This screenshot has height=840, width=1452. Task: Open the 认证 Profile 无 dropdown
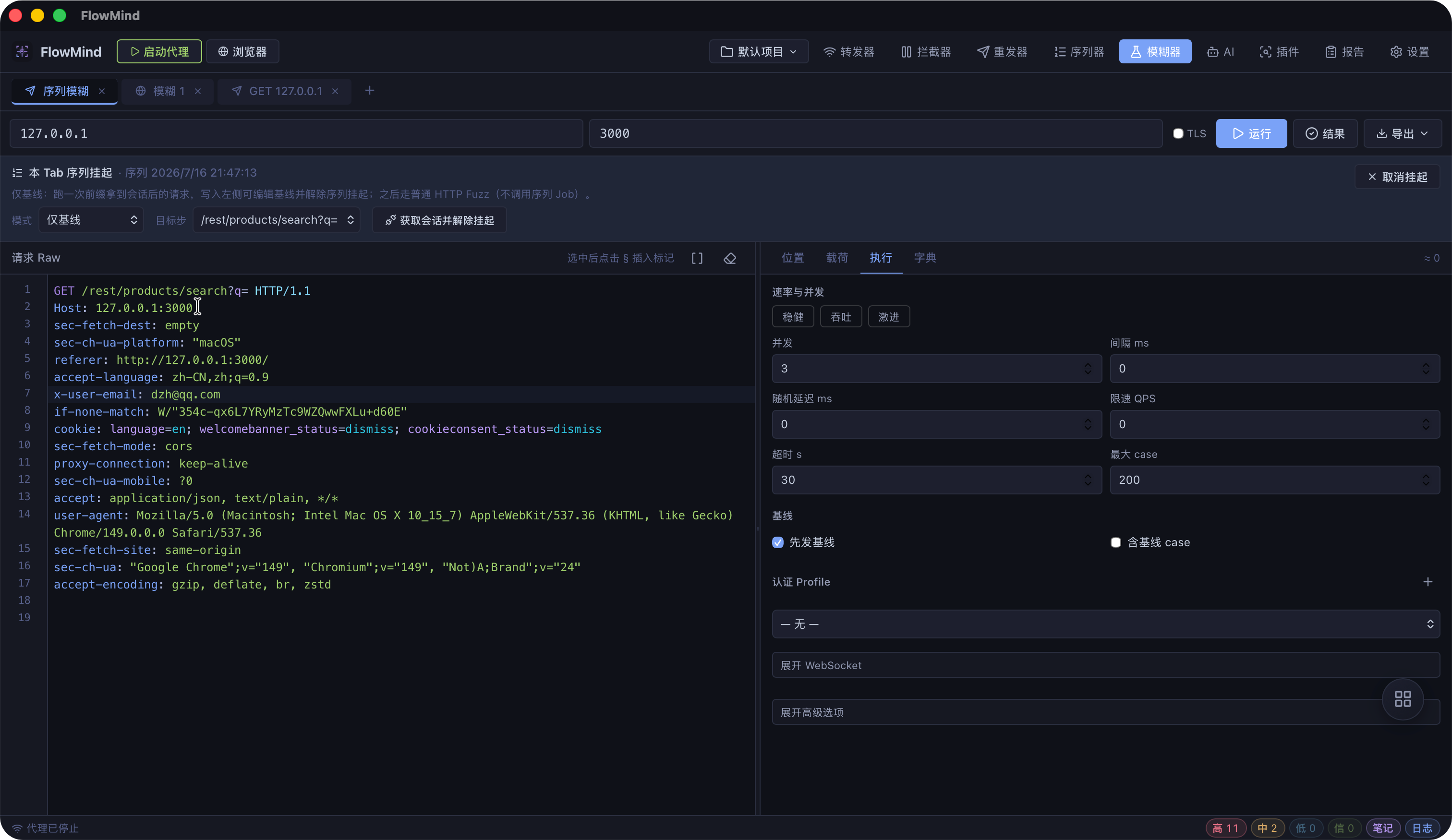click(1106, 624)
